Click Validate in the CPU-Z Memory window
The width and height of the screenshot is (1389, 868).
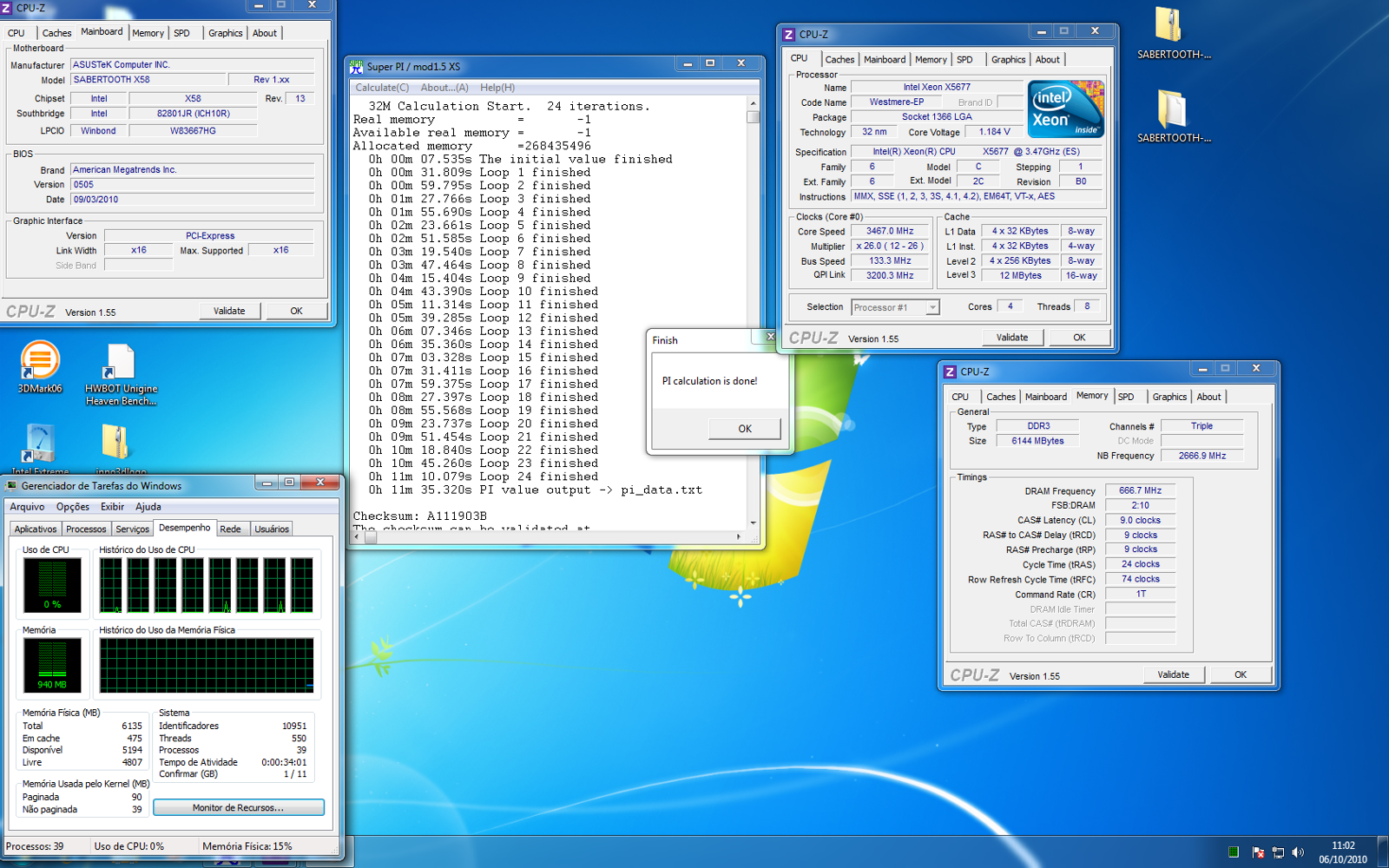pos(1174,674)
